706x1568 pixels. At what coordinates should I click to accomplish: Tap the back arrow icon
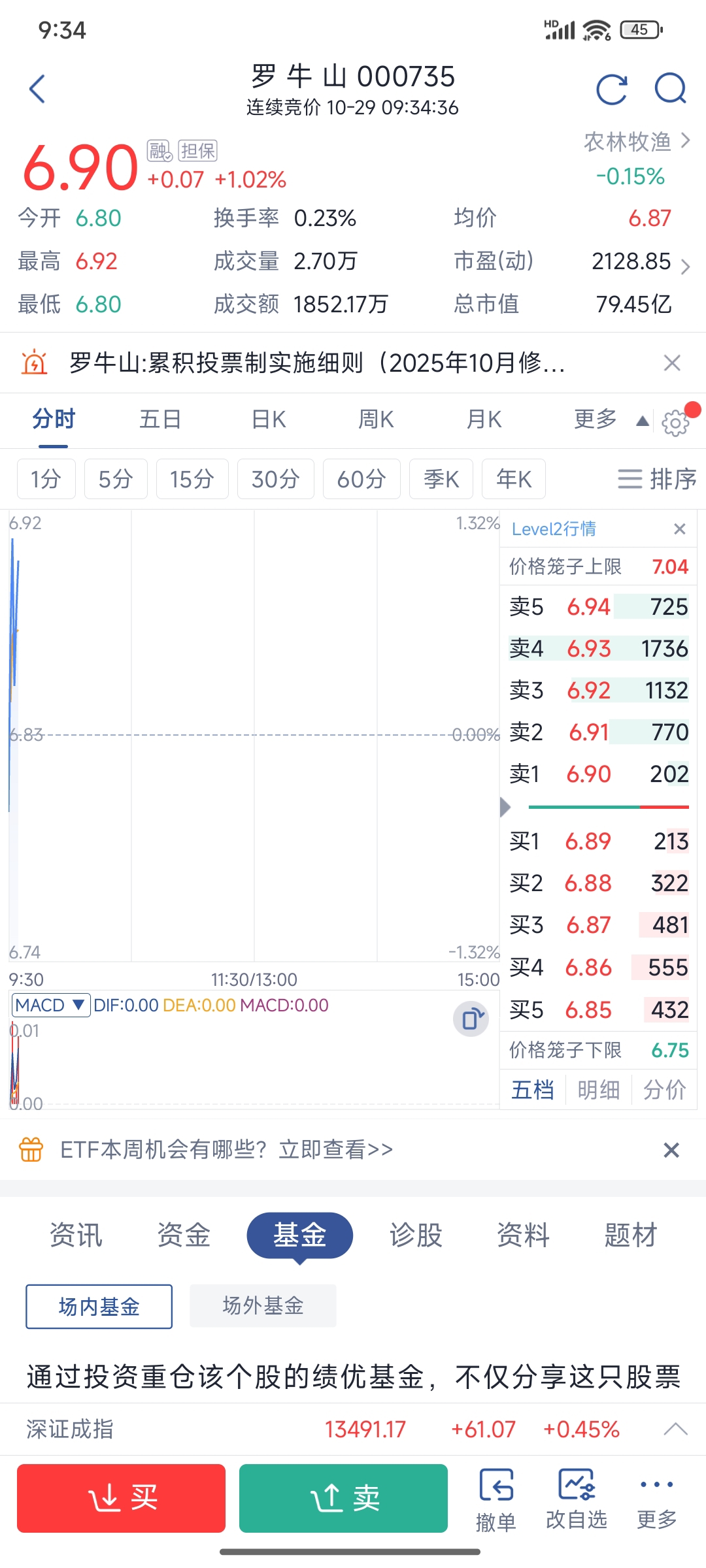(x=38, y=89)
